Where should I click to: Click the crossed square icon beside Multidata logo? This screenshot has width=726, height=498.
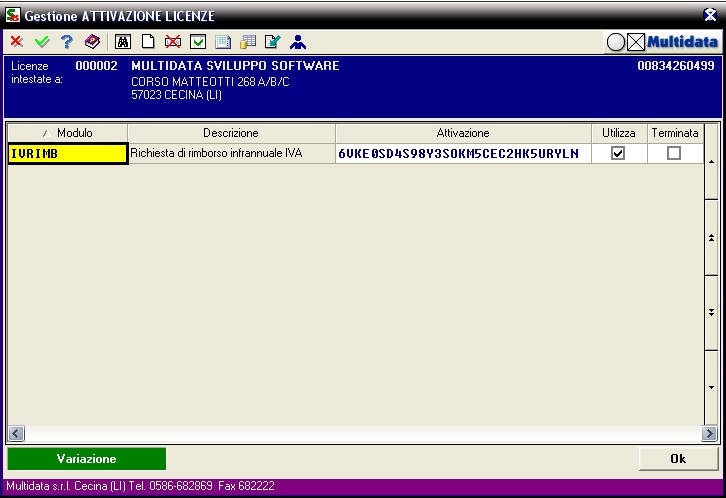pyautogui.click(x=636, y=42)
